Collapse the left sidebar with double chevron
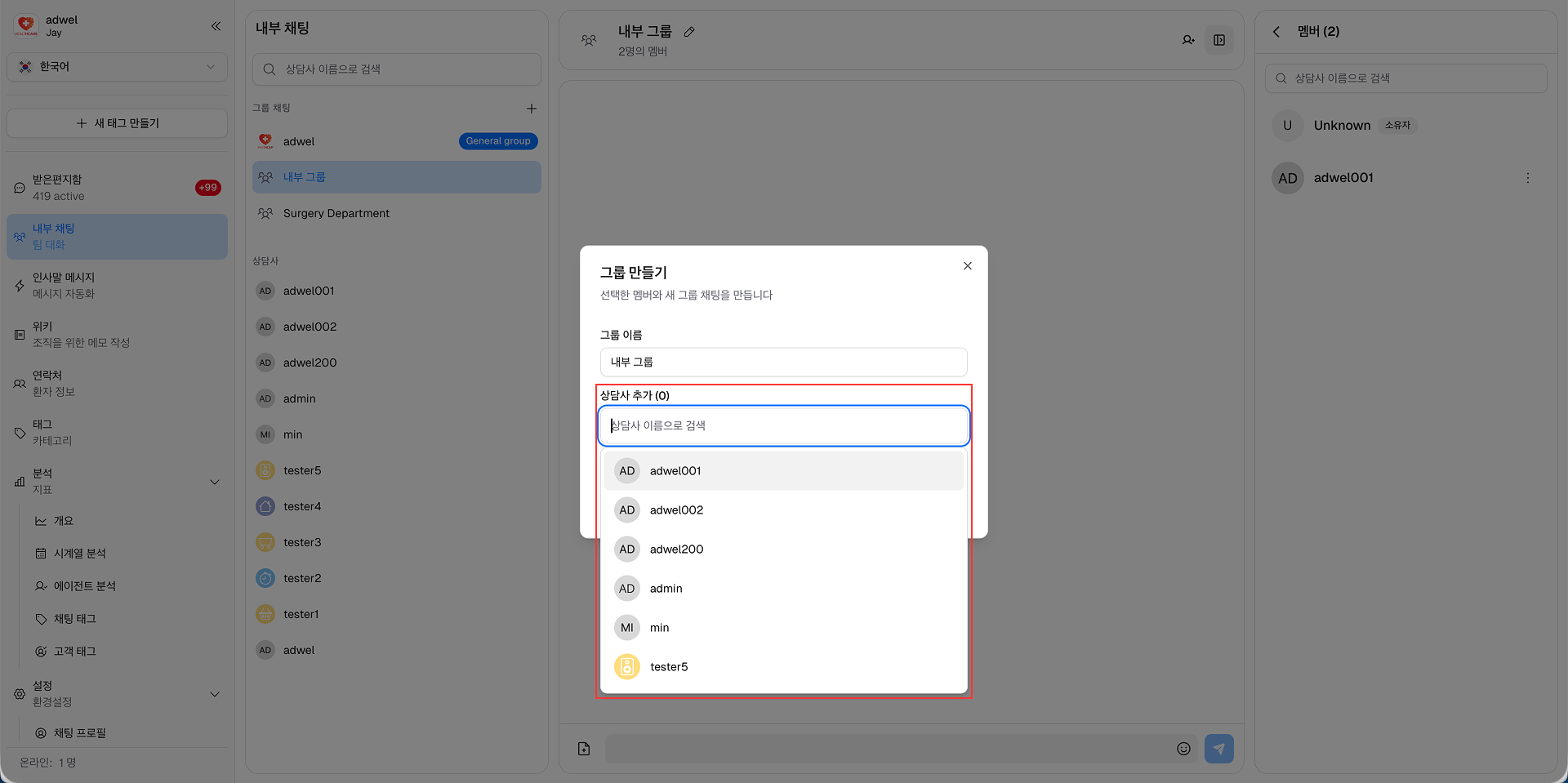Viewport: 1568px width, 783px height. (216, 26)
